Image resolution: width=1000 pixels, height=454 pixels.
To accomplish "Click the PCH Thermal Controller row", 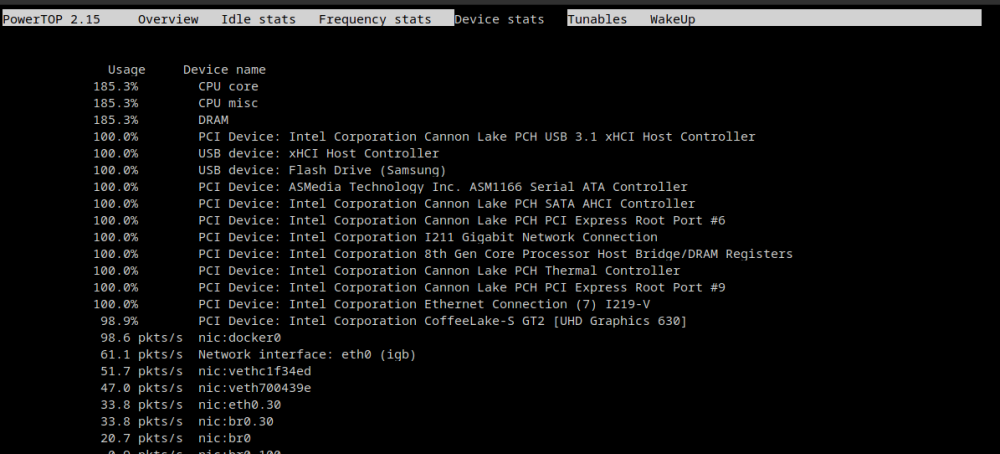I will tap(386, 270).
